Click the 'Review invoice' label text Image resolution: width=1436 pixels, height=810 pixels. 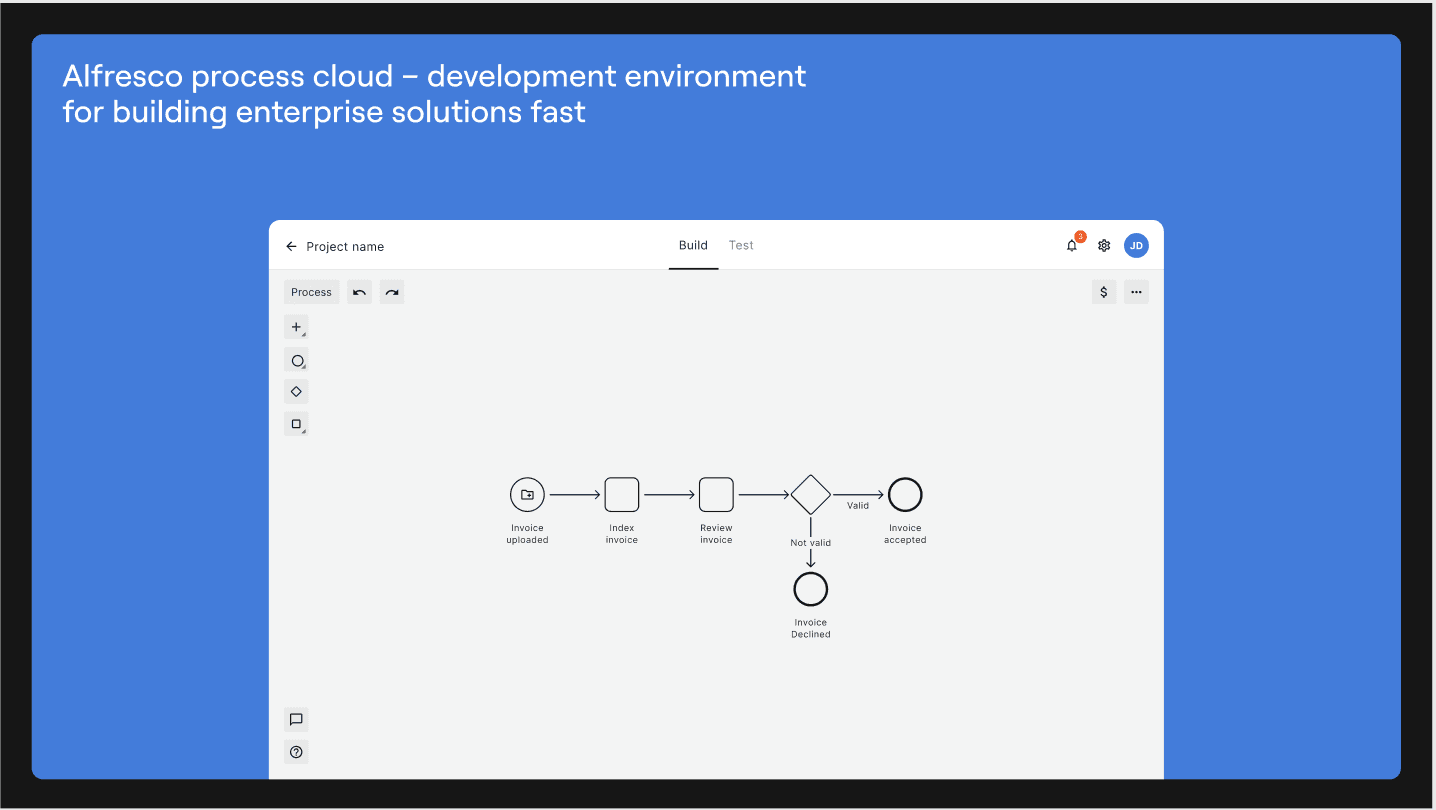point(716,534)
